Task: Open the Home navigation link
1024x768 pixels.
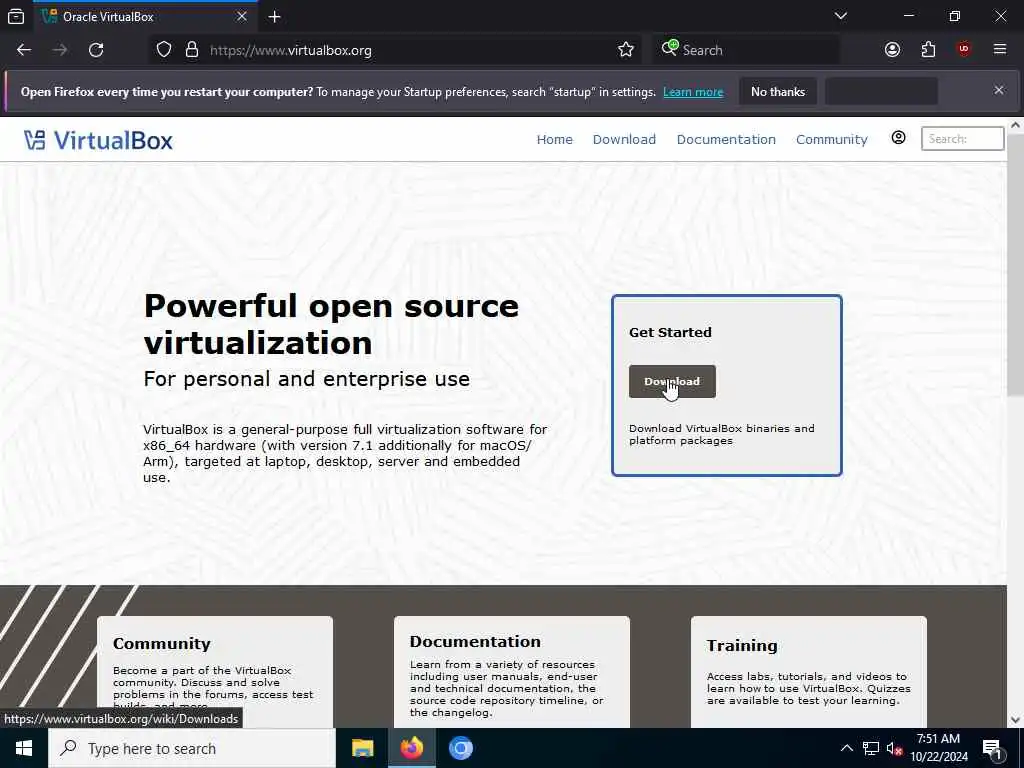Action: tap(554, 139)
